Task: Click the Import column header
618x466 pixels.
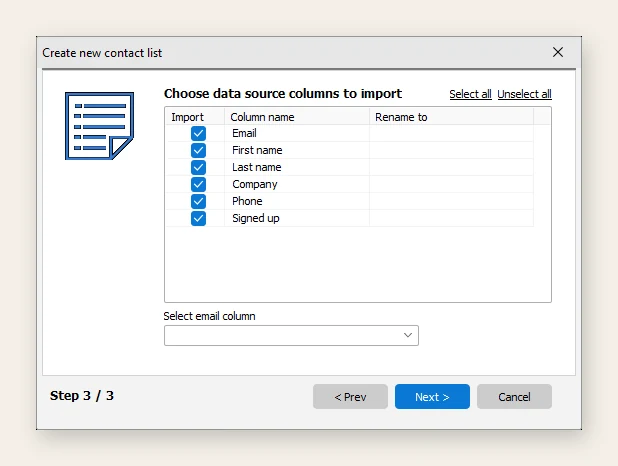Action: click(x=195, y=117)
